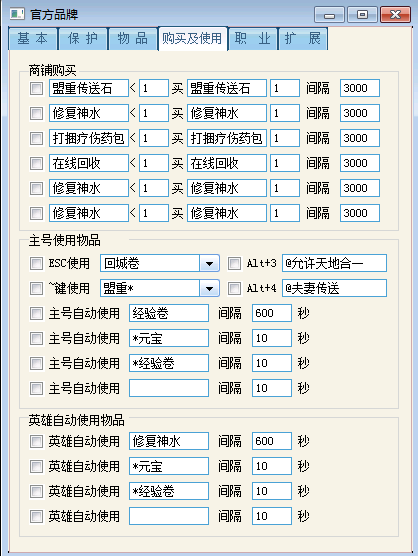The height and width of the screenshot is (556, 418).
Task: Click the 600 interval field in 英雄自动使用物品
Action: (272, 441)
